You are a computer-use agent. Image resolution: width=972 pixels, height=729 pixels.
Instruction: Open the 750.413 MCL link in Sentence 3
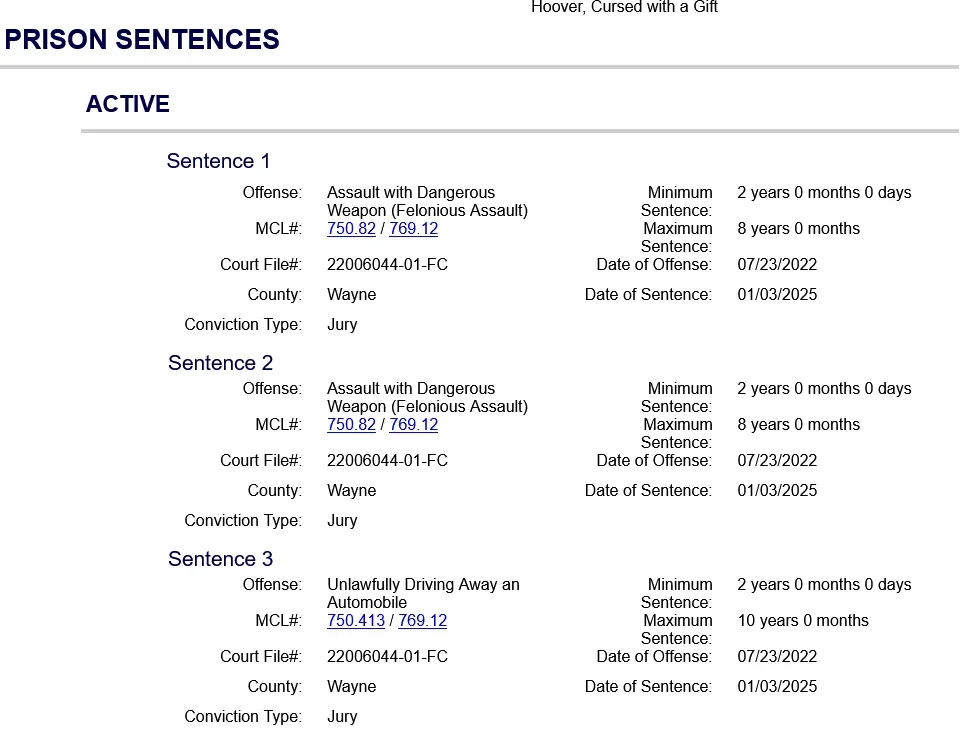[x=355, y=621]
